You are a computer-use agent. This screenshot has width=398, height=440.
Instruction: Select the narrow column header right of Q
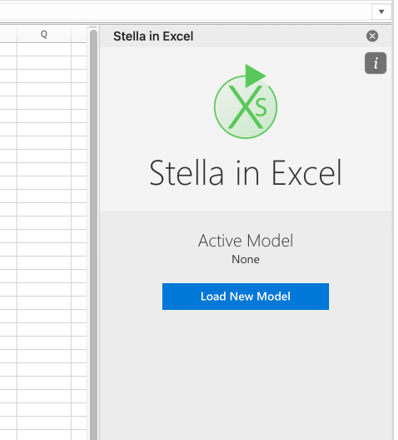click(79, 34)
